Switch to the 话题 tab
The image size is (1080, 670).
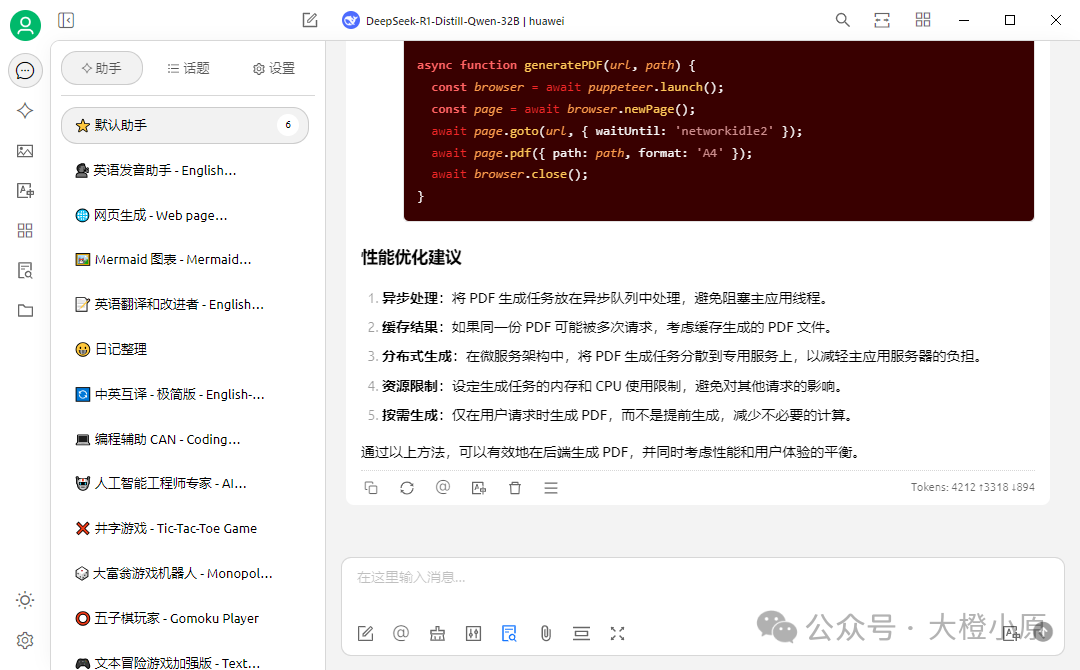pos(188,68)
